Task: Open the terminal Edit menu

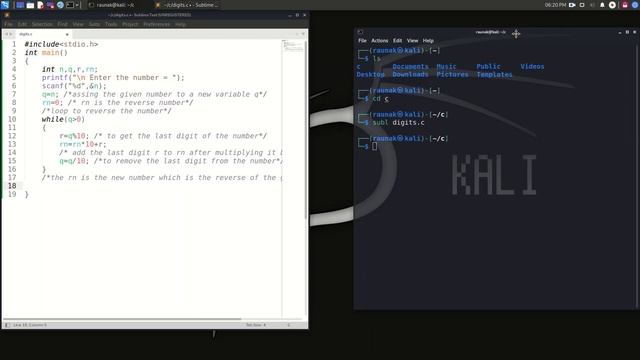Action: click(x=398, y=41)
